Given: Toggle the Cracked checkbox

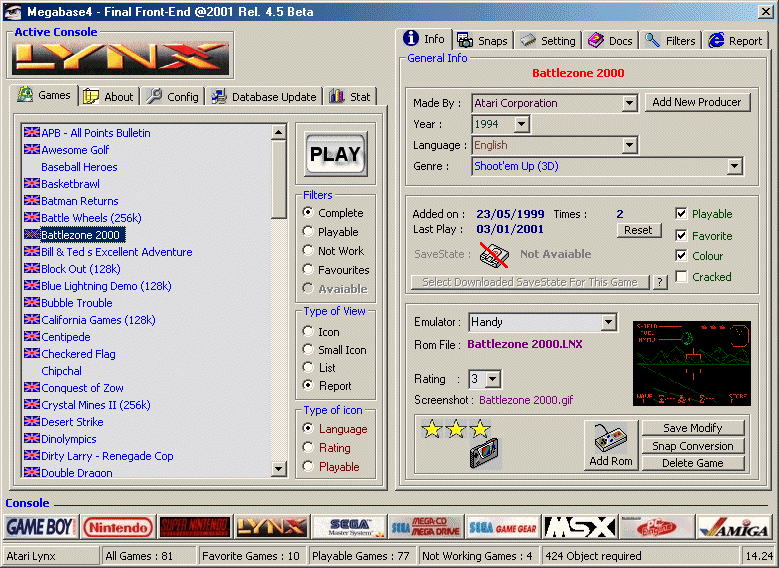Looking at the screenshot, I should [681, 276].
